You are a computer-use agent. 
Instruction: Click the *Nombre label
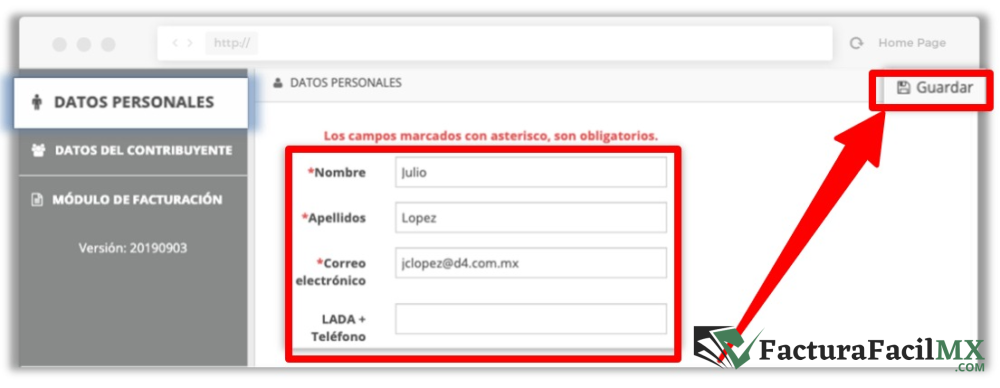[337, 172]
